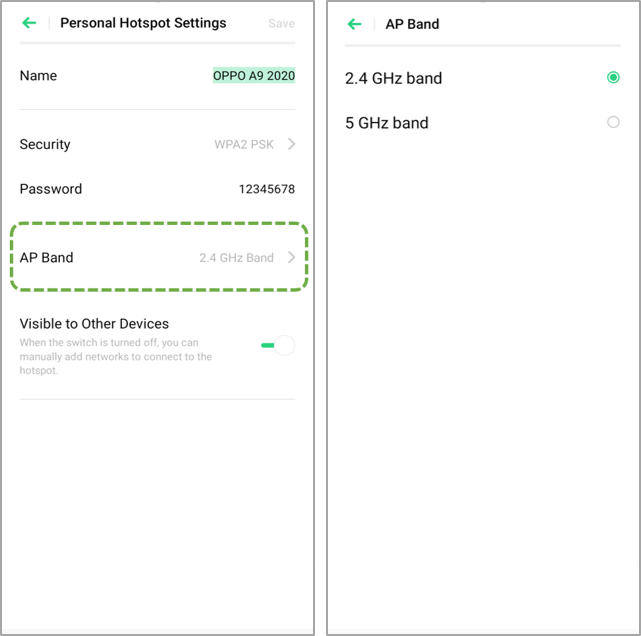Tap the Password label
Screen dimensions: 641x636
[x=51, y=189]
